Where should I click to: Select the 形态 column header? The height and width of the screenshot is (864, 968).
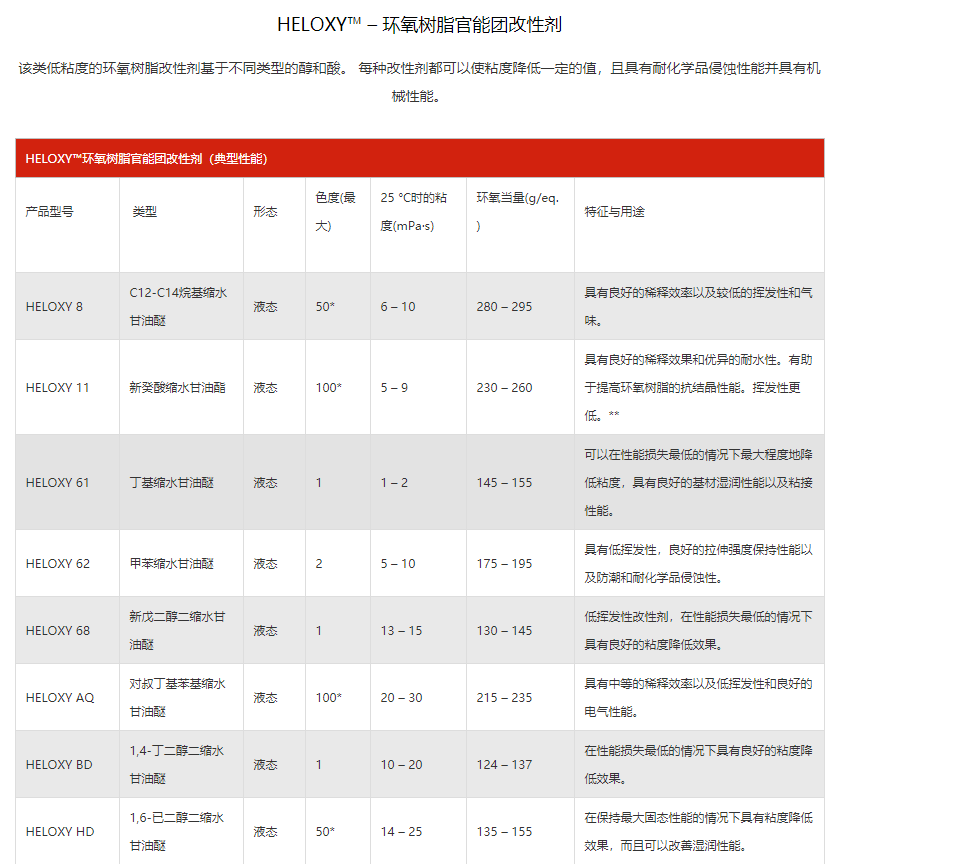click(x=265, y=212)
